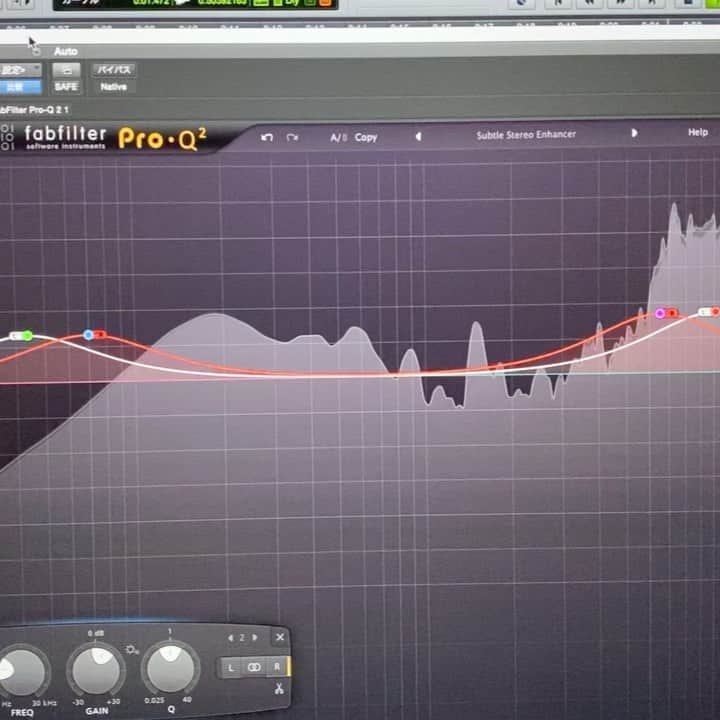The height and width of the screenshot is (720, 720).
Task: Toggle the A/B state switch
Action: (x=338, y=137)
